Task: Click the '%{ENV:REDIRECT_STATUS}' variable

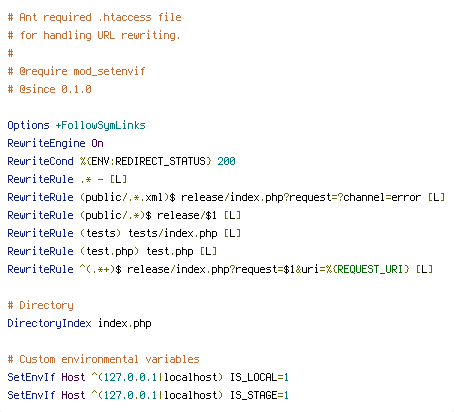Action: tap(146, 161)
